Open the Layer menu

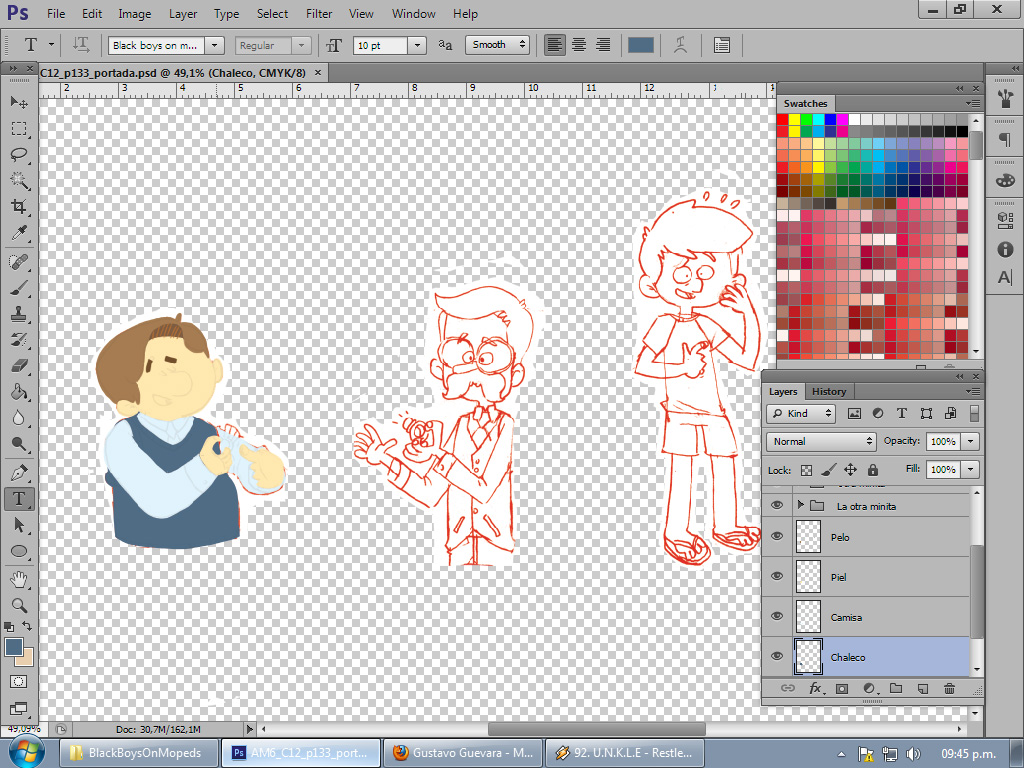click(183, 13)
